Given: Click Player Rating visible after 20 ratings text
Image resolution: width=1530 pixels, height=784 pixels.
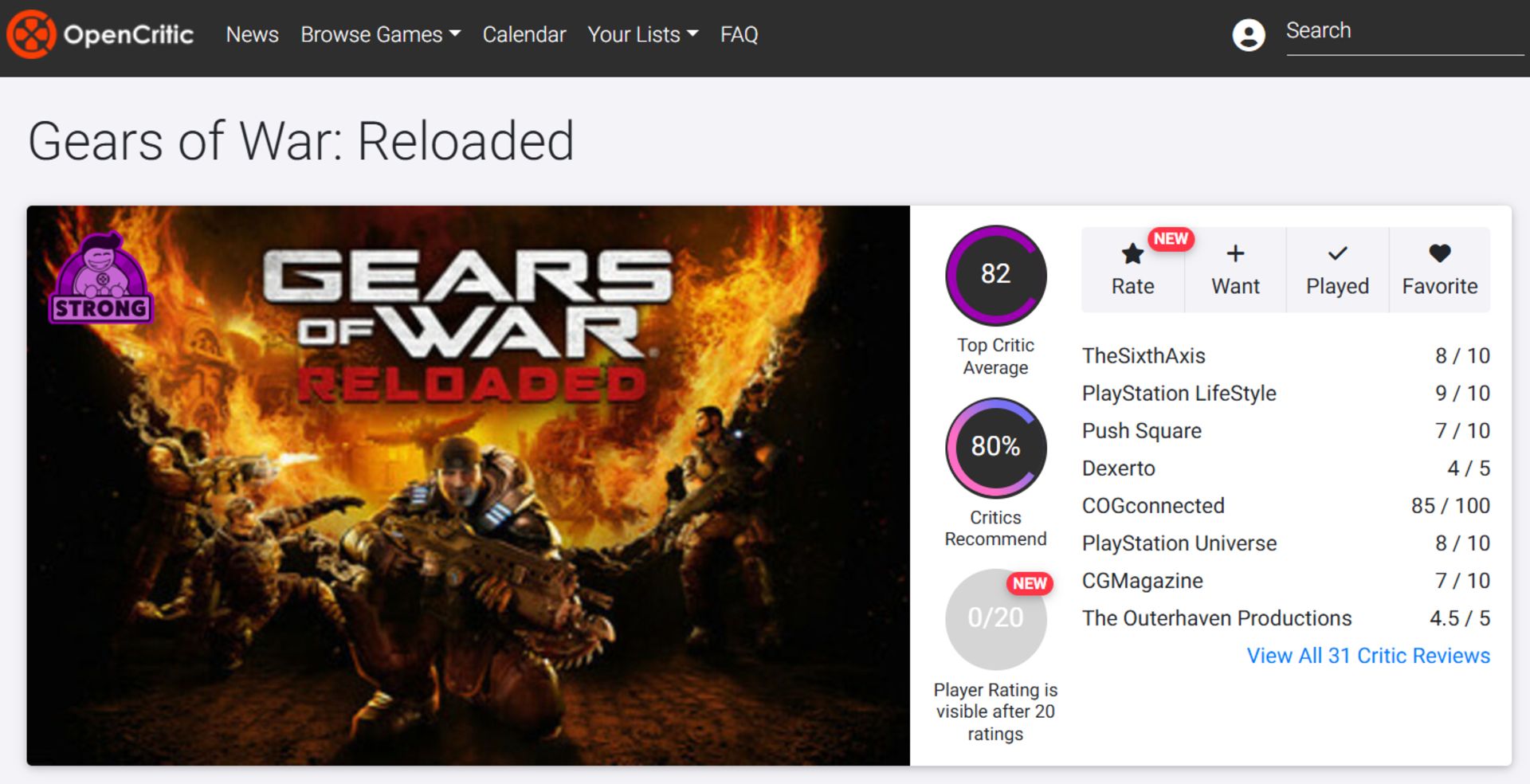Looking at the screenshot, I should (995, 711).
